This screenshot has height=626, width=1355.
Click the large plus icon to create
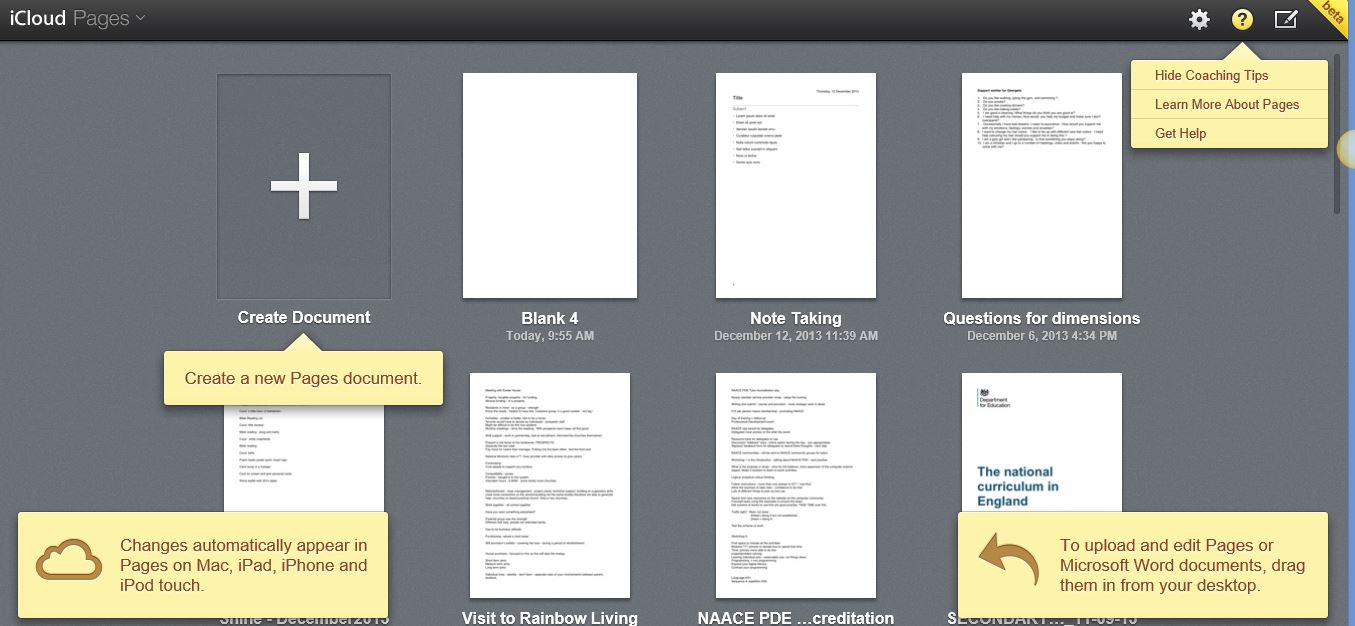coord(304,186)
